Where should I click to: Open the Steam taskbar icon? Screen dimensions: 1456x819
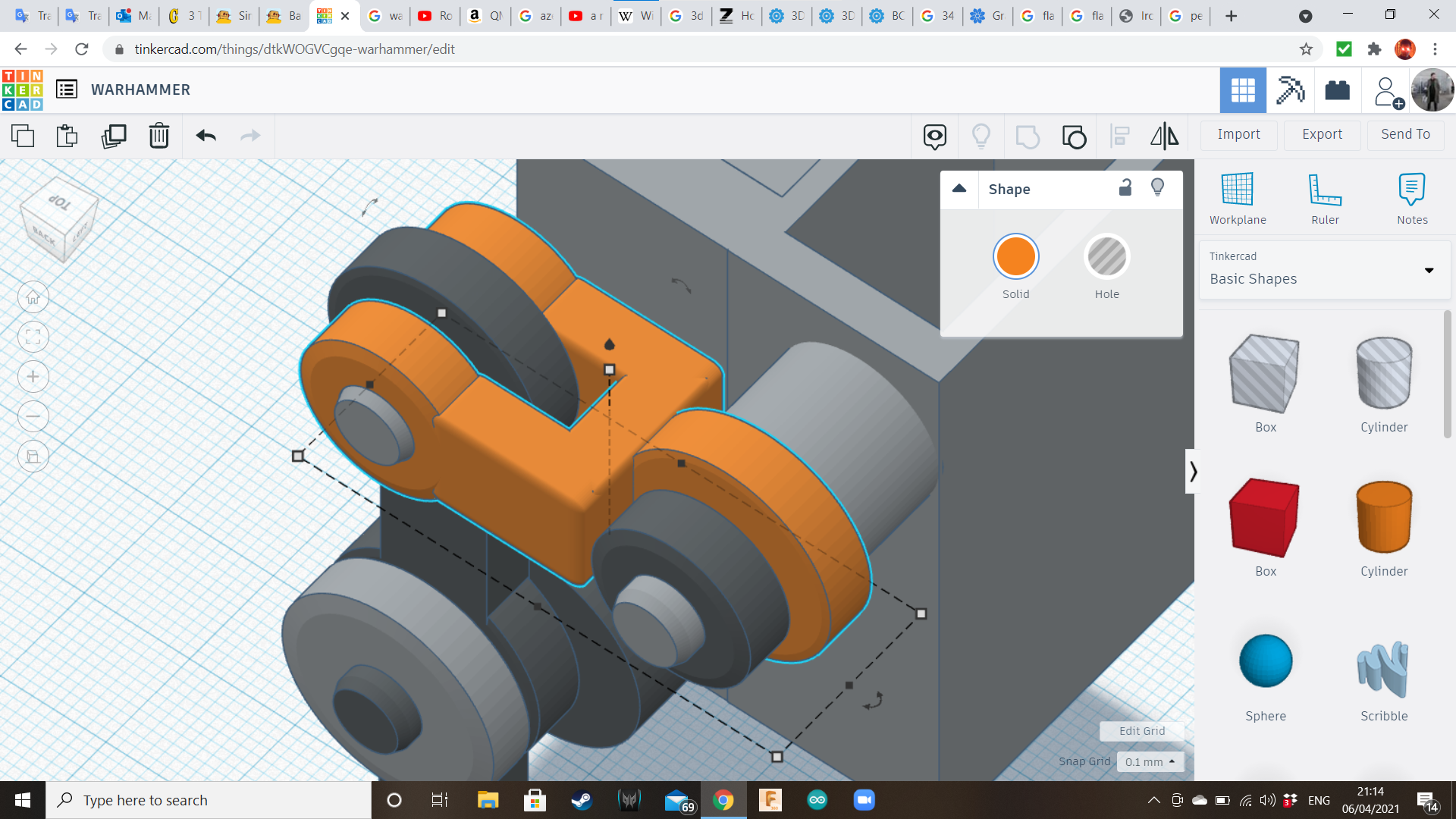tap(582, 800)
